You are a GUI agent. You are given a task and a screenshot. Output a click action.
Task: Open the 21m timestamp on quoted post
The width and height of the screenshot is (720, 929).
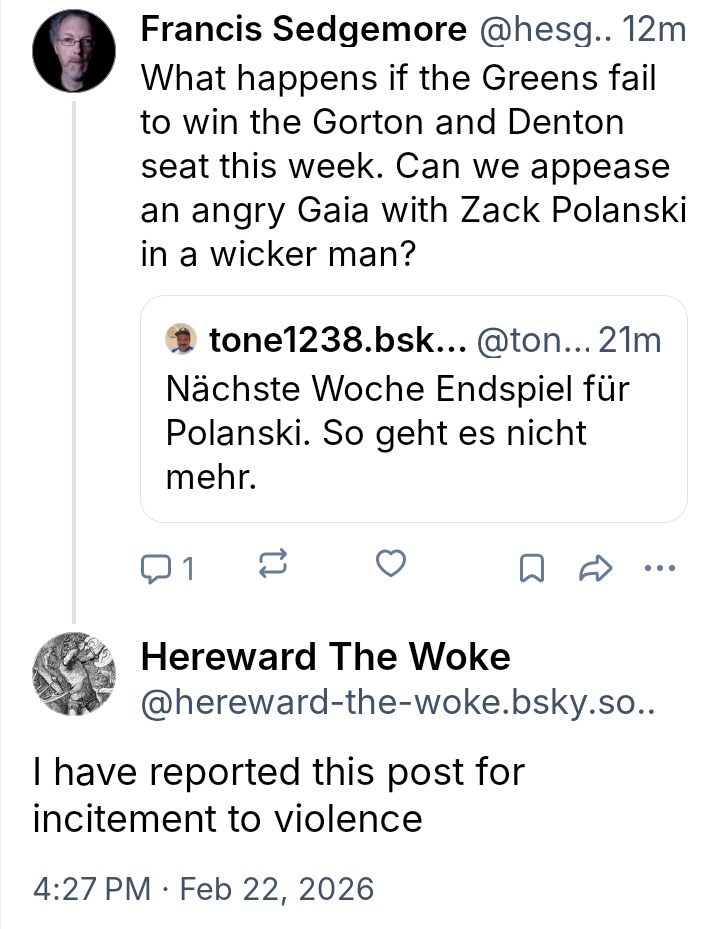pyautogui.click(x=630, y=341)
